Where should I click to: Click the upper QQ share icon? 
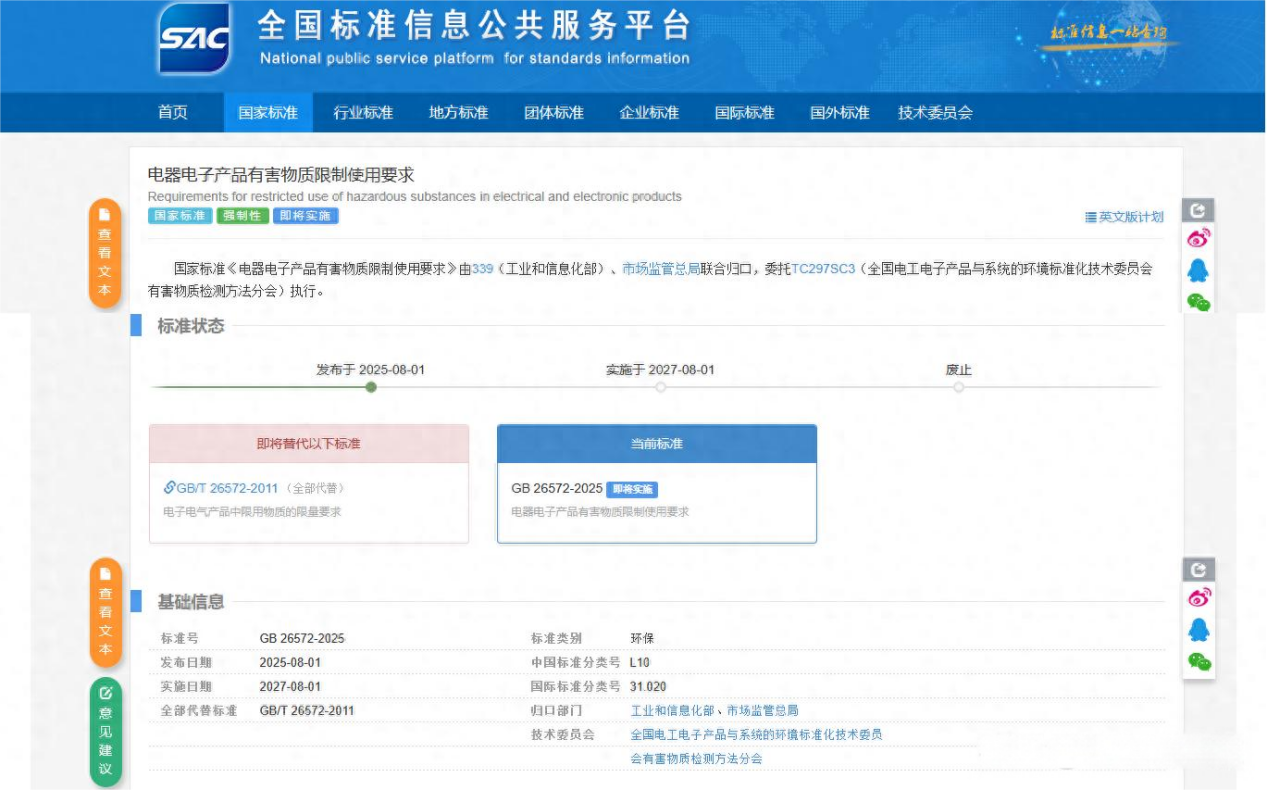[x=1198, y=270]
